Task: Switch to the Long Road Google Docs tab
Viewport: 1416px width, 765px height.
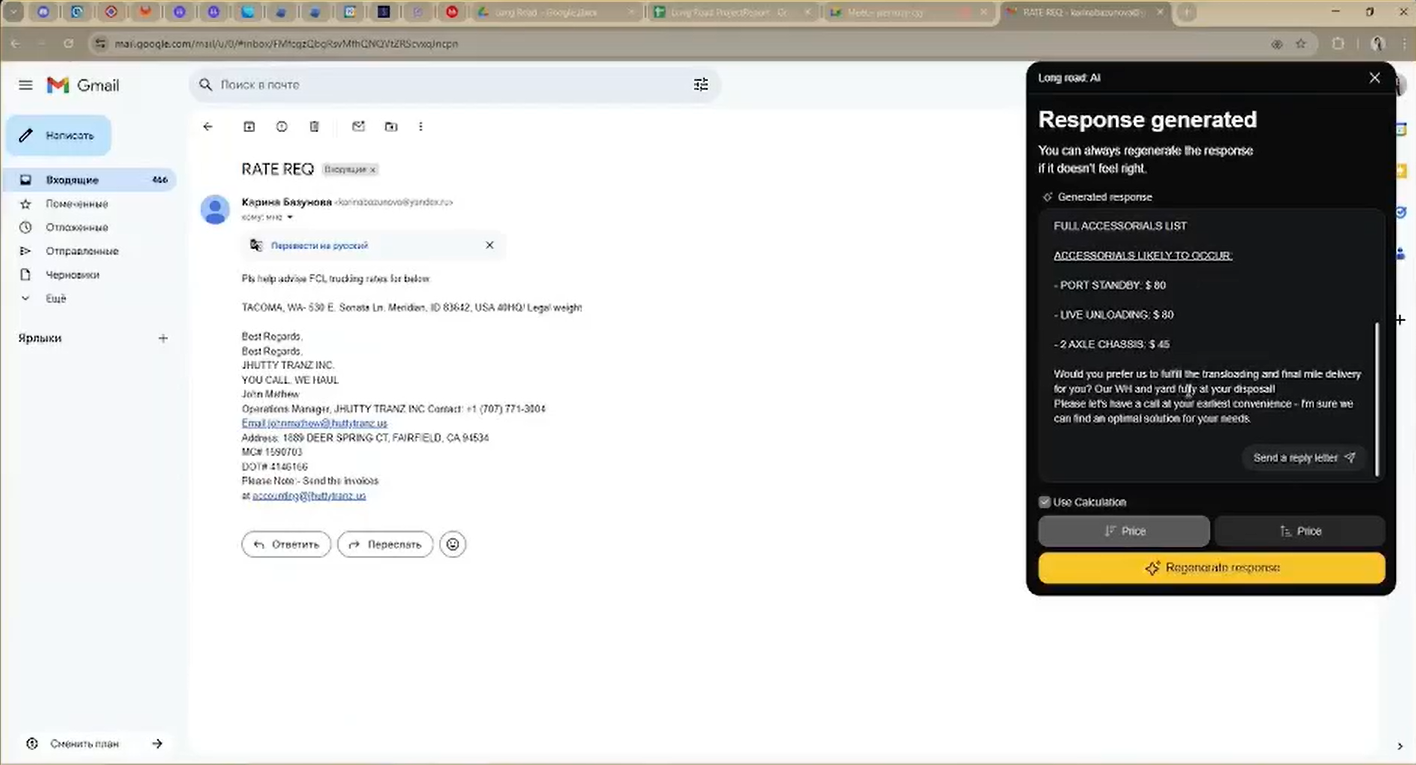Action: [x=554, y=13]
